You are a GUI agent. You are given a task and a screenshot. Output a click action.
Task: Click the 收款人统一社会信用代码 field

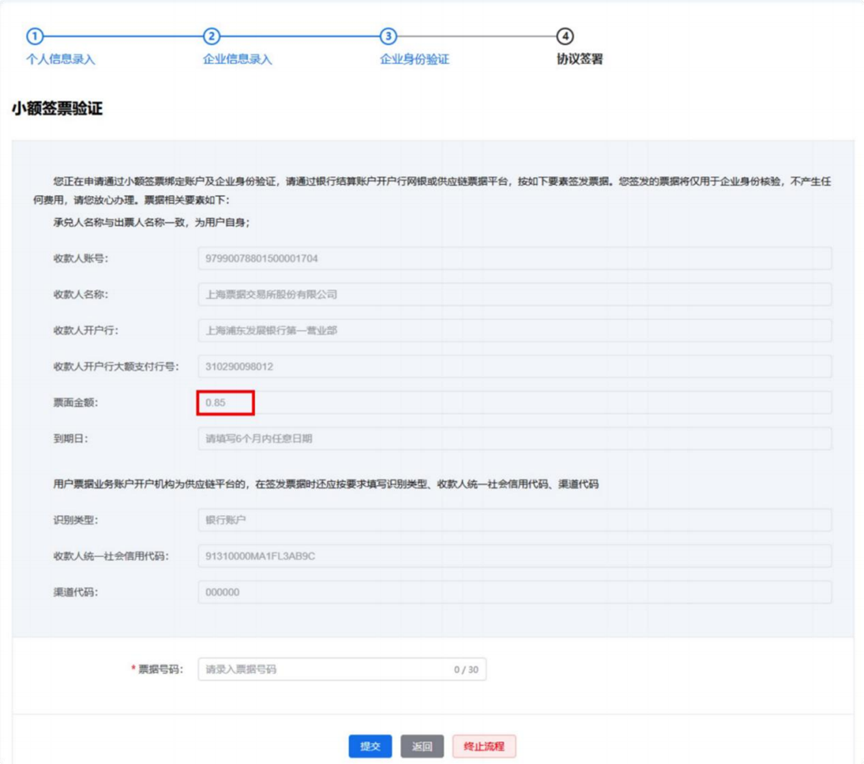tap(514, 556)
